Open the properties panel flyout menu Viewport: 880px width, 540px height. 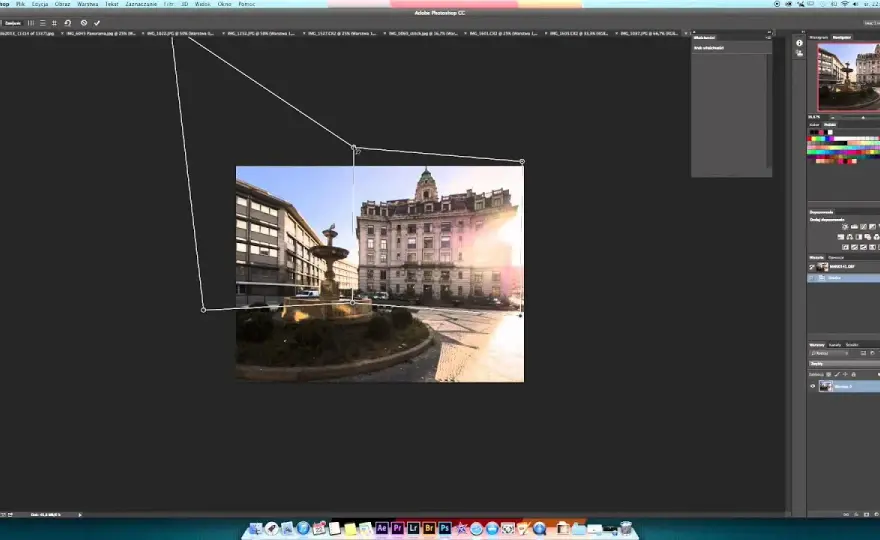click(768, 38)
